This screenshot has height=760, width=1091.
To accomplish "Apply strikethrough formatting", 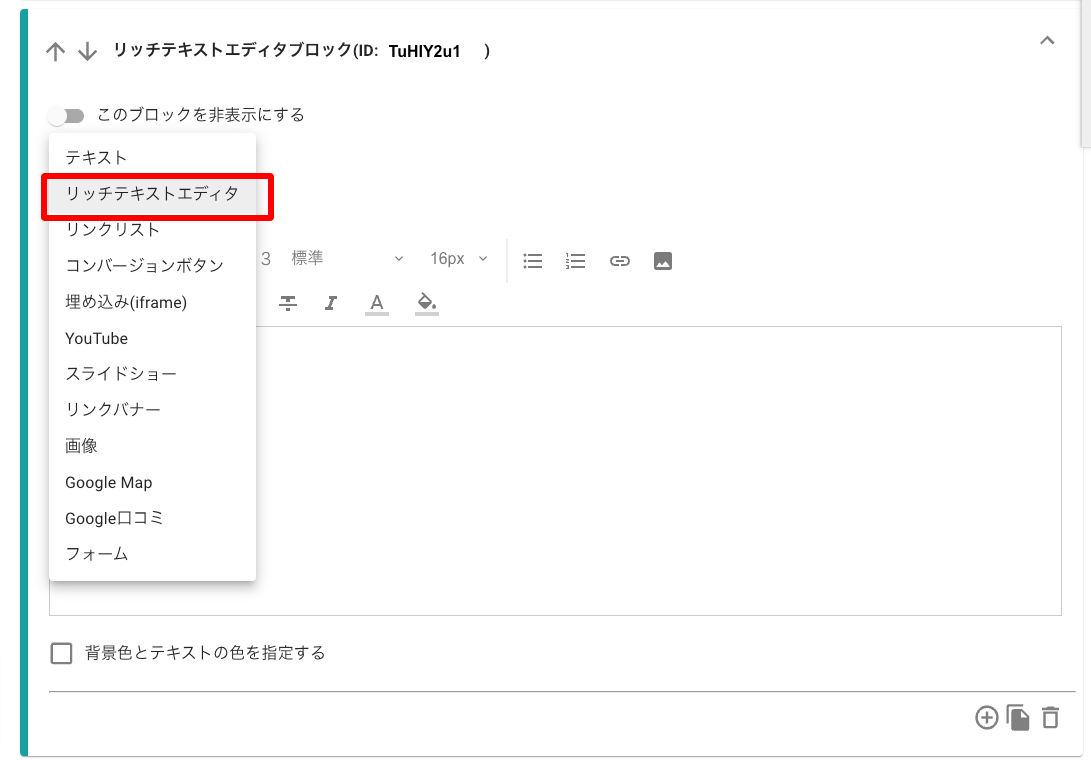I will 288,303.
